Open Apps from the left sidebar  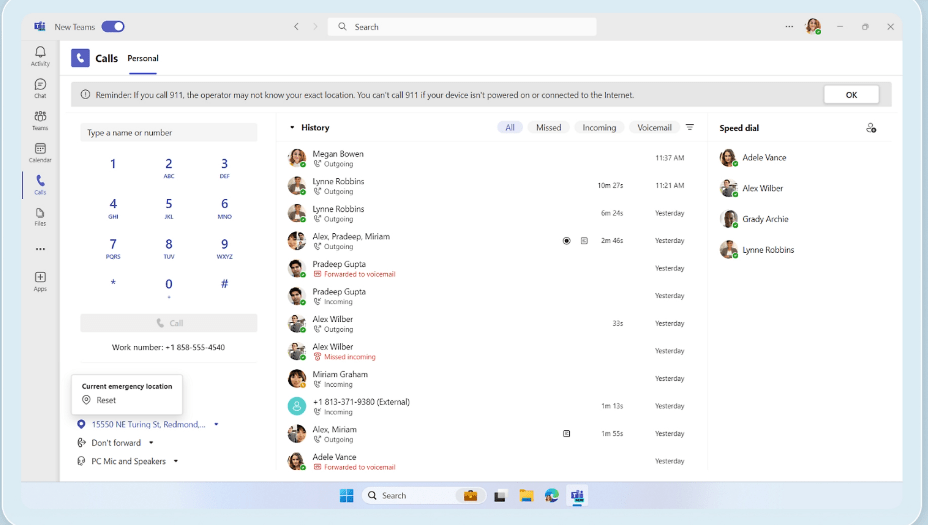[x=40, y=281]
